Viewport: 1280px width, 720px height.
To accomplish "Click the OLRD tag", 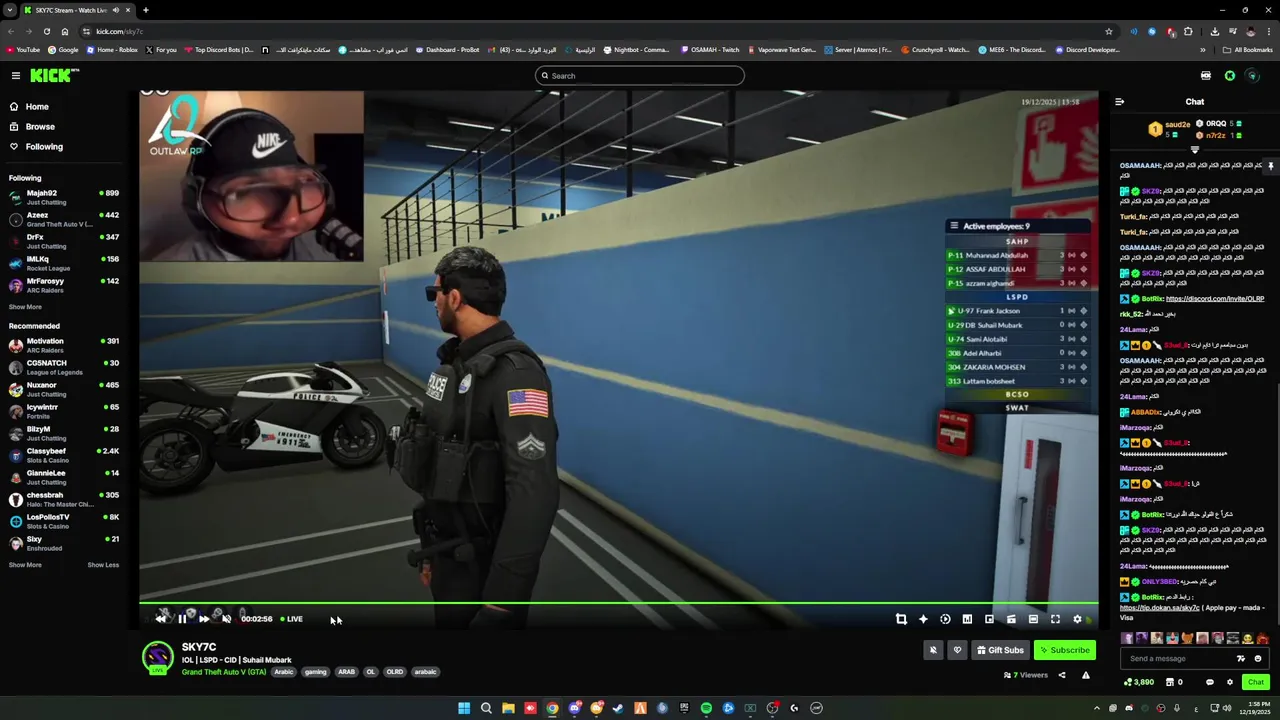I will pos(395,672).
